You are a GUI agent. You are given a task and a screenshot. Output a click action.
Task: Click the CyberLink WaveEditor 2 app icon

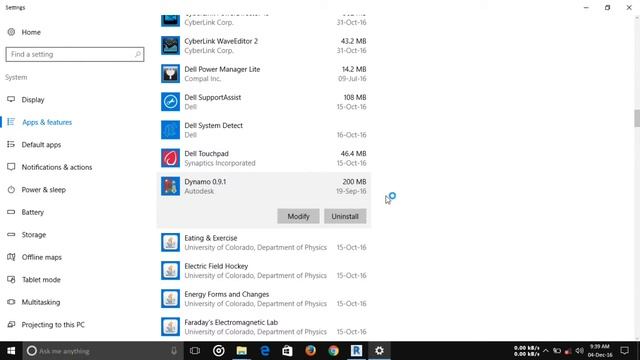pos(170,45)
